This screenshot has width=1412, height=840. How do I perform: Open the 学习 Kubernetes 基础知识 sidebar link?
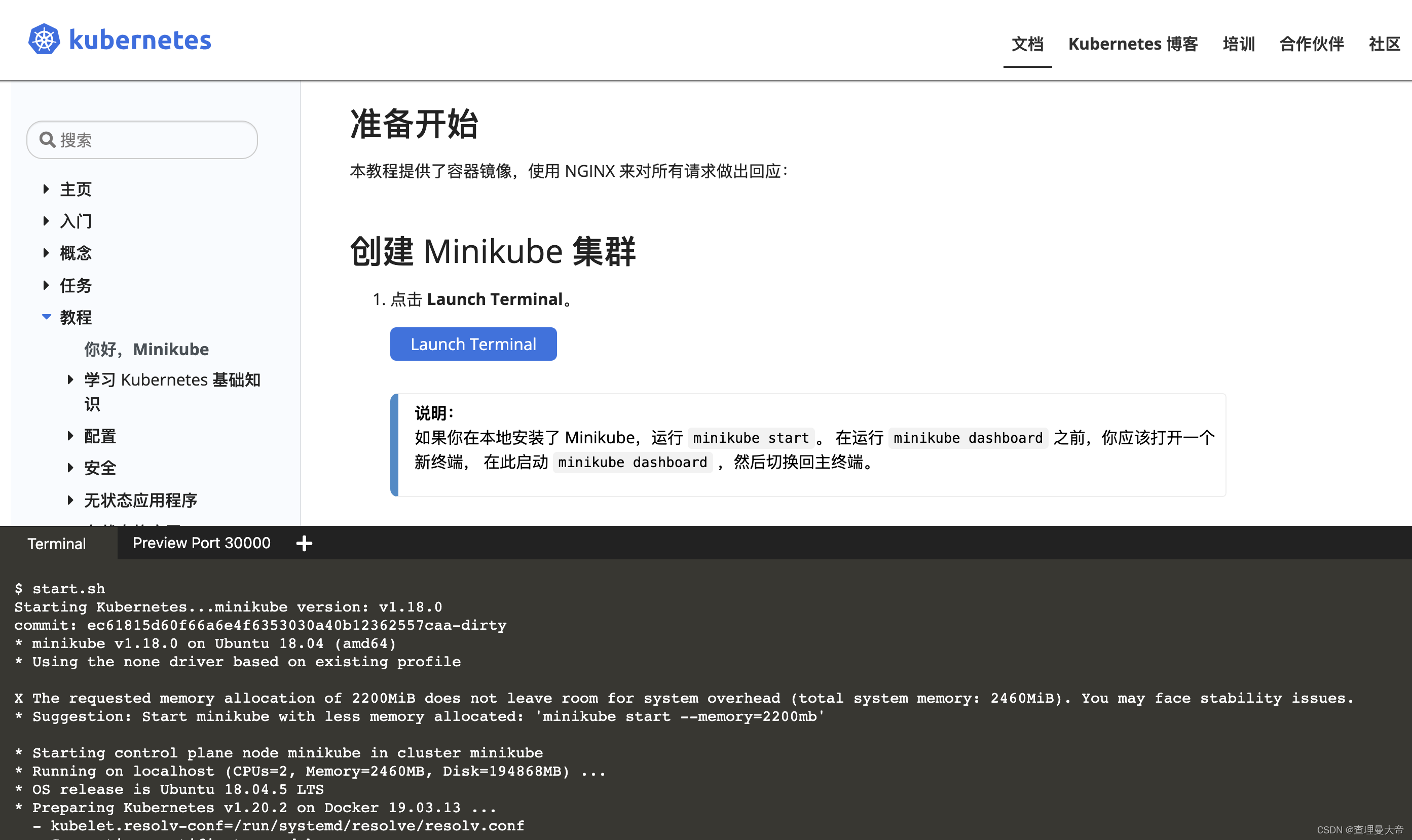pos(172,392)
